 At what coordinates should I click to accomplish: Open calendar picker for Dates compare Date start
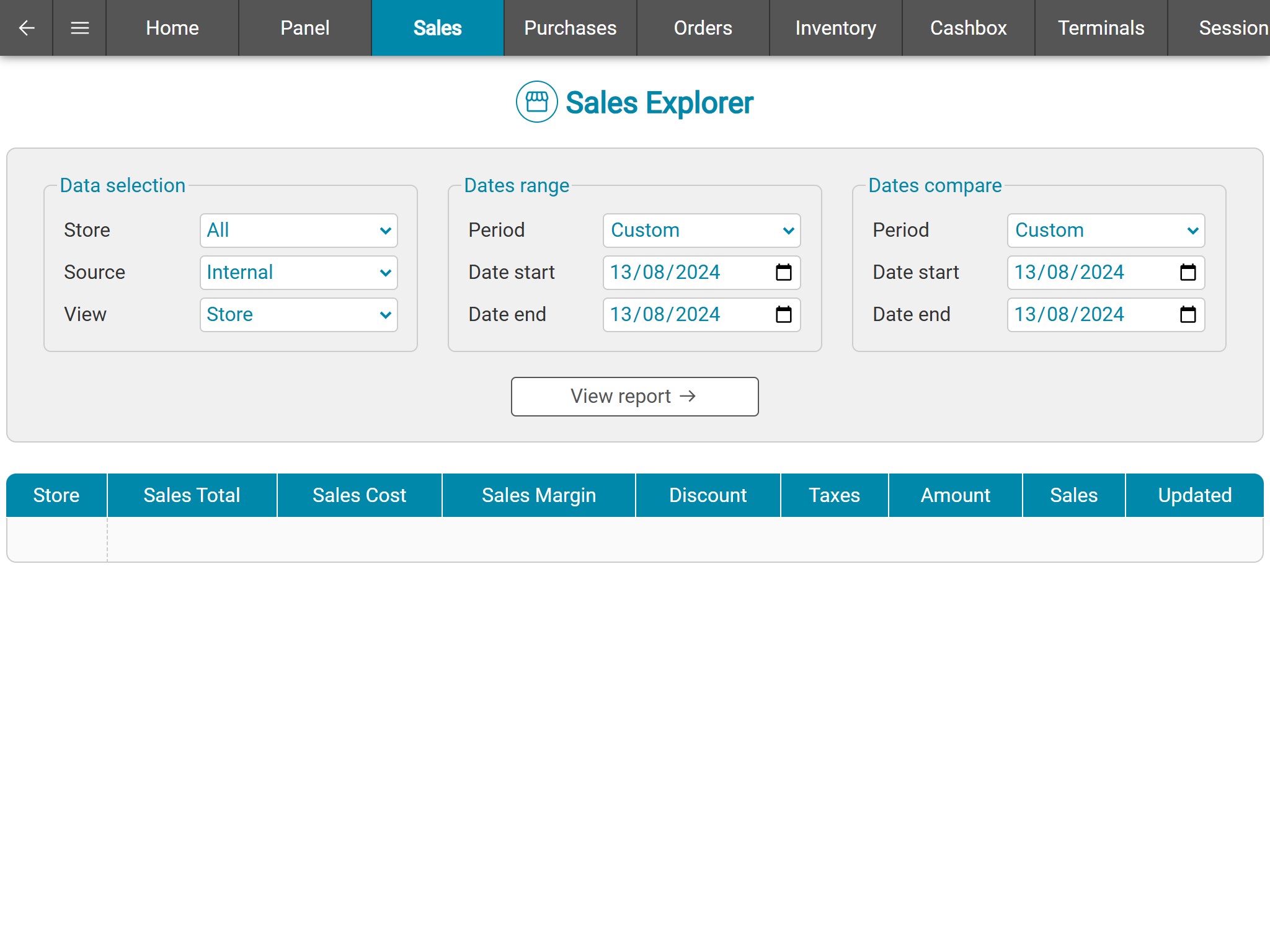tap(1188, 272)
